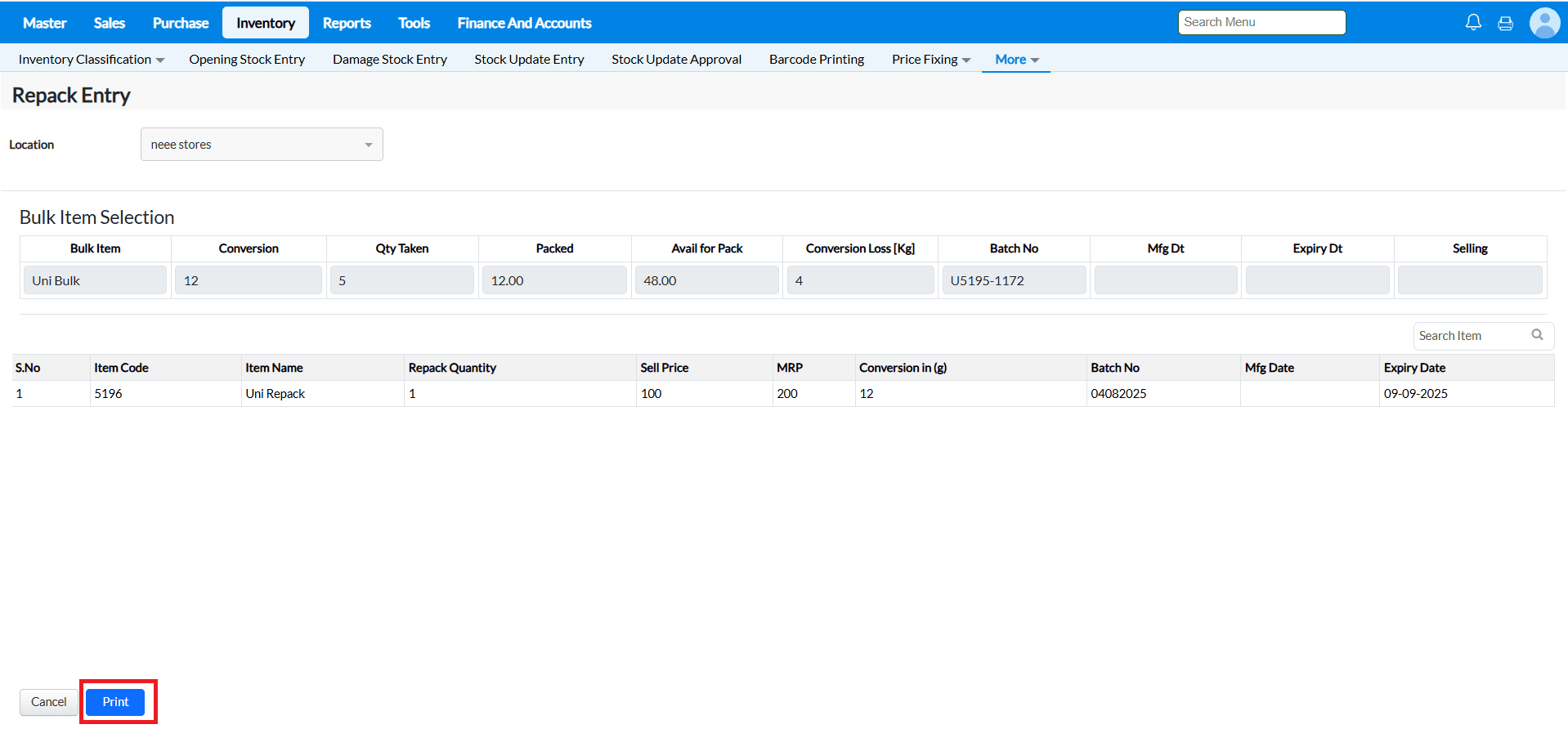Screen dimensions: 1568x729
Task: Expand the Location dropdown
Action: click(262, 145)
